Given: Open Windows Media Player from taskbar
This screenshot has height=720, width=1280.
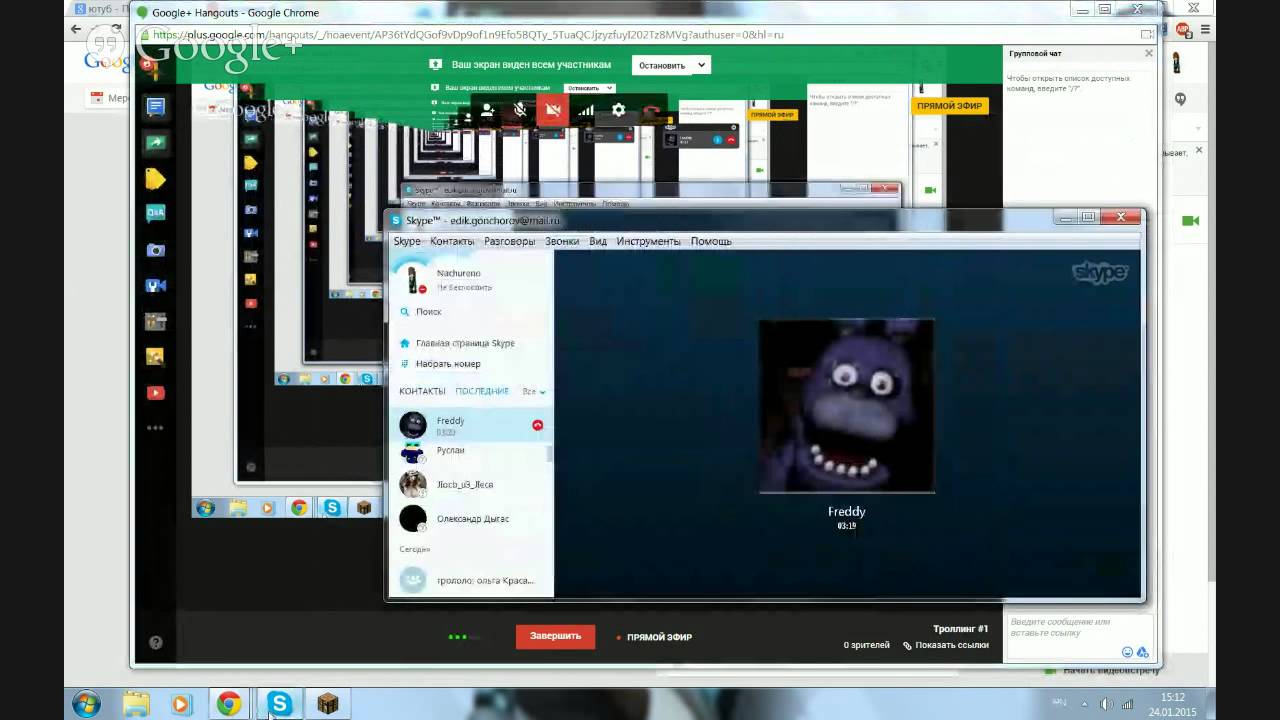Looking at the screenshot, I should pyautogui.click(x=181, y=704).
